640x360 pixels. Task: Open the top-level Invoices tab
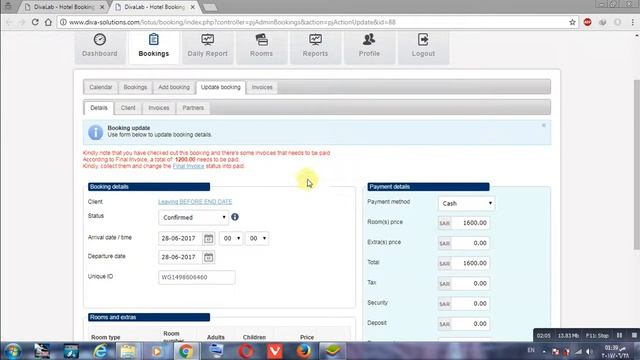pos(262,87)
